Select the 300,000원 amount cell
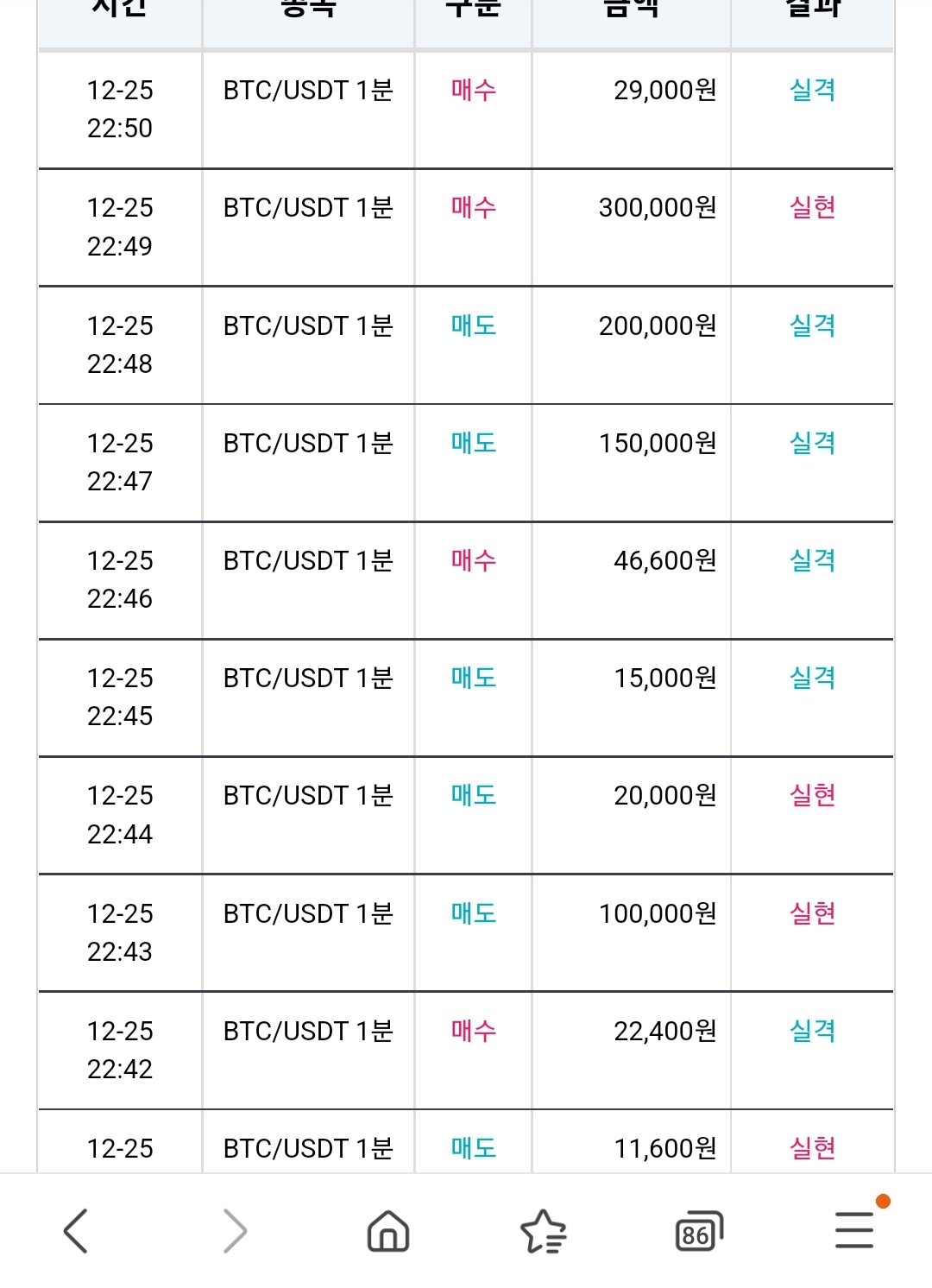This screenshot has width=932, height=1288. click(658, 207)
